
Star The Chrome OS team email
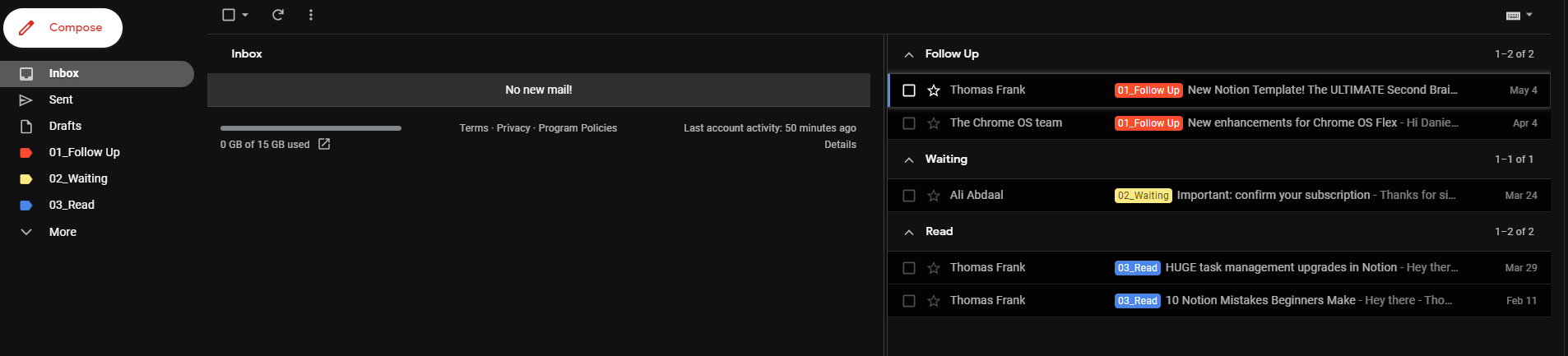click(934, 123)
